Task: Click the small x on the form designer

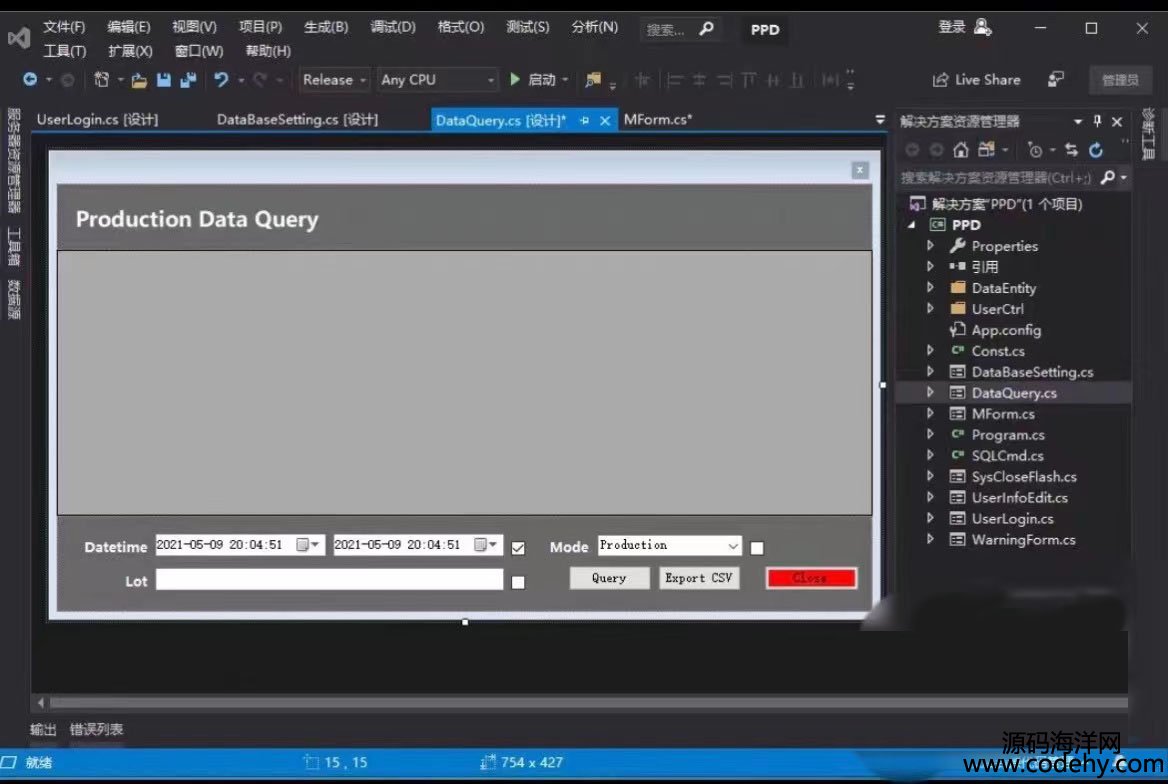Action: tap(860, 170)
